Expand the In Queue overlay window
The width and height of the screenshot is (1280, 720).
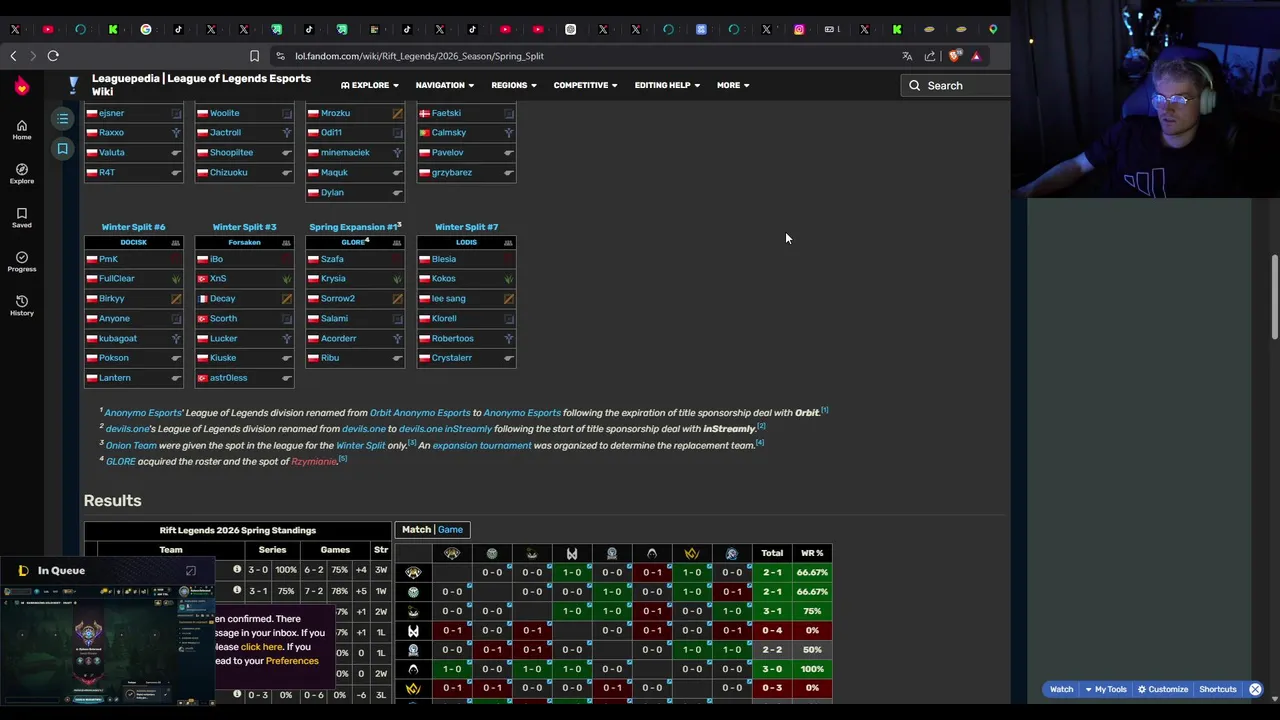[191, 571]
